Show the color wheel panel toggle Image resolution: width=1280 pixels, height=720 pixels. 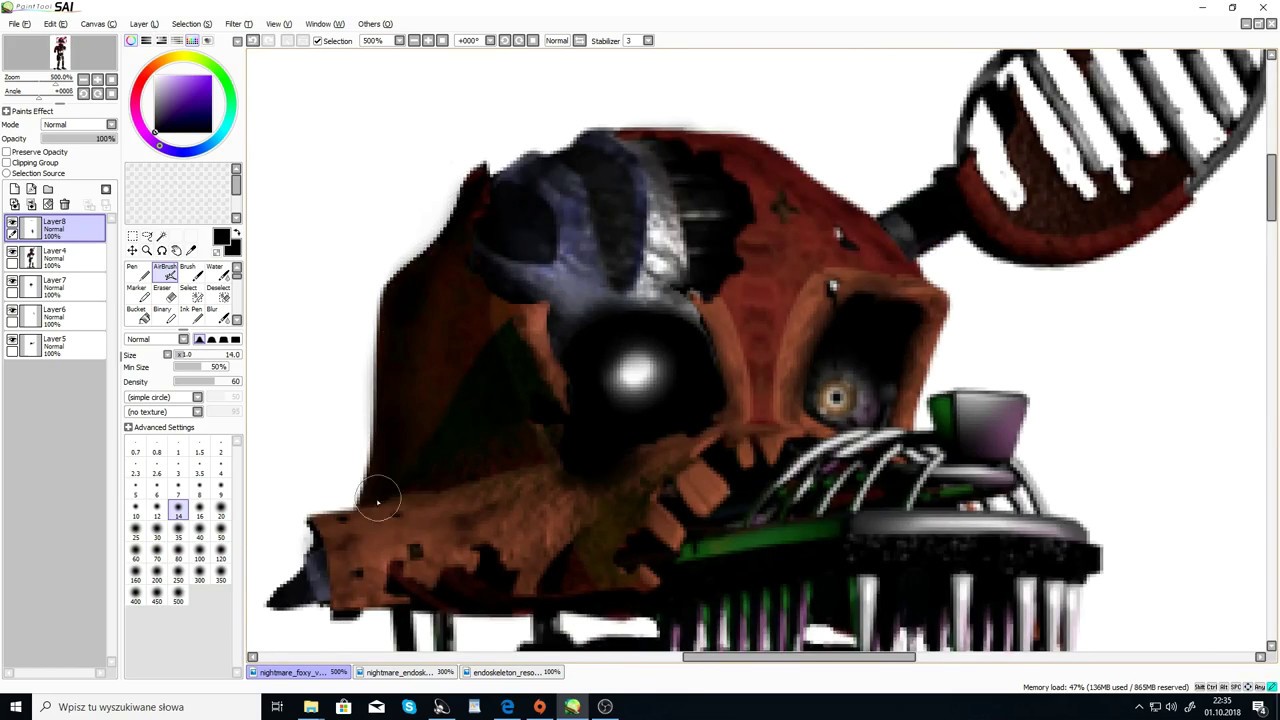pos(131,41)
